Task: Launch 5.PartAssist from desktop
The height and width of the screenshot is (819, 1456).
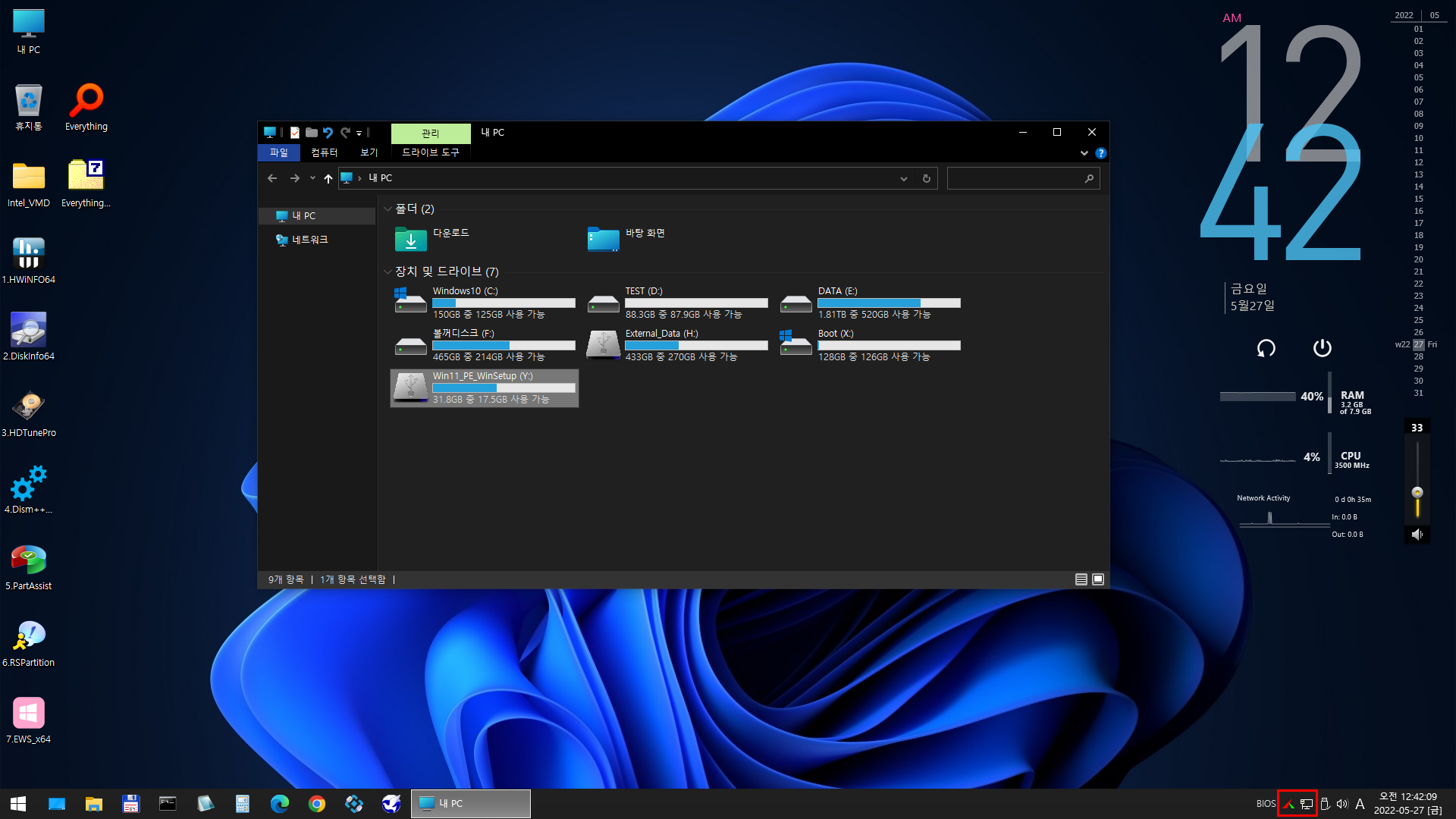Action: (x=29, y=566)
